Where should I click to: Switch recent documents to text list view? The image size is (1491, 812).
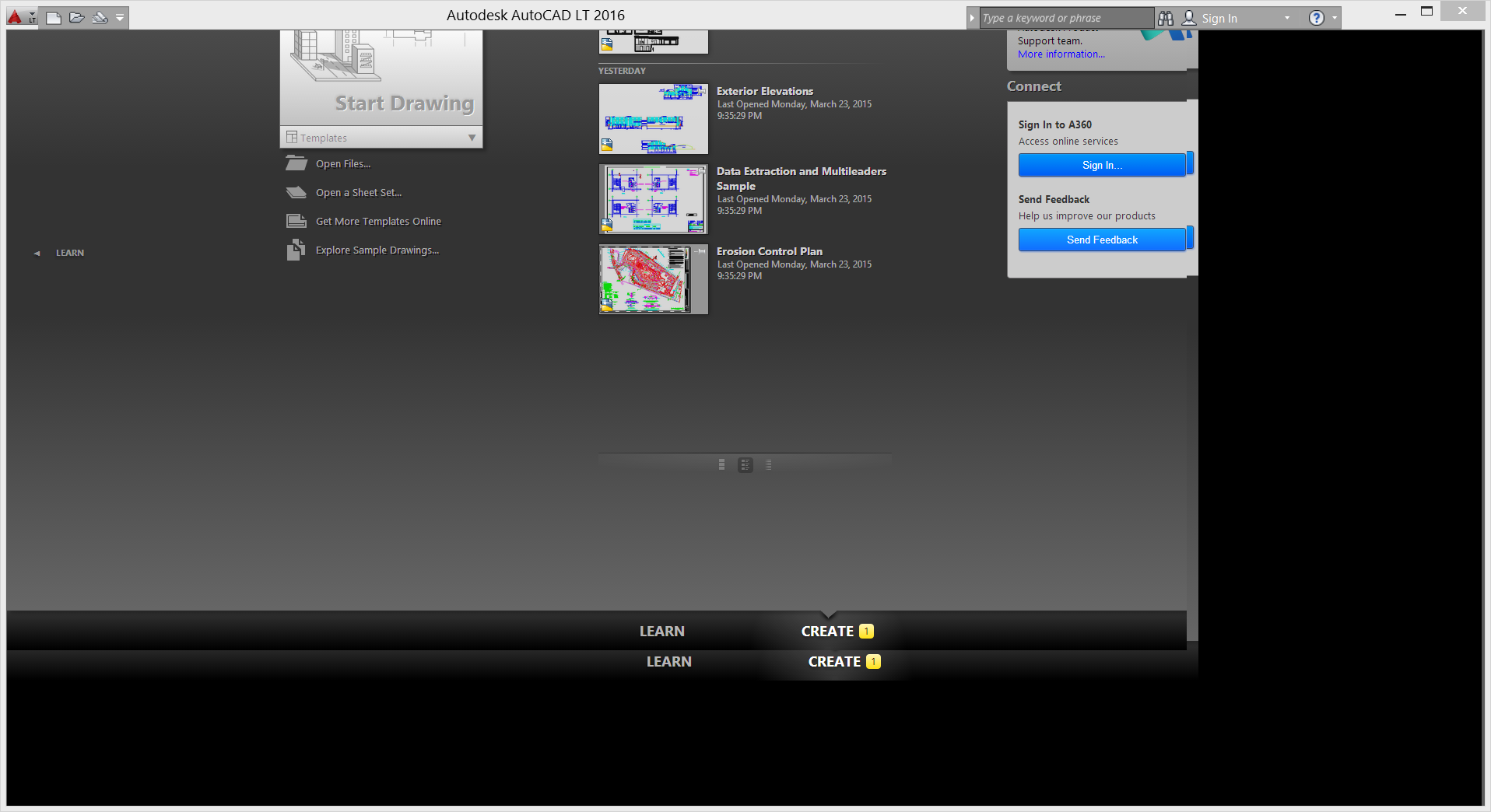(769, 465)
